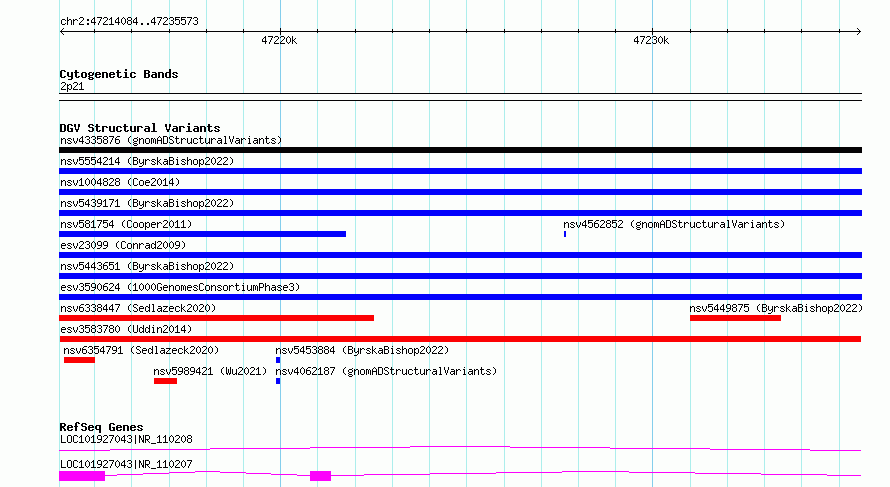The width and height of the screenshot is (890, 487).
Task: Open LOC101927043|NR_110207 gene label
Action: 126,464
